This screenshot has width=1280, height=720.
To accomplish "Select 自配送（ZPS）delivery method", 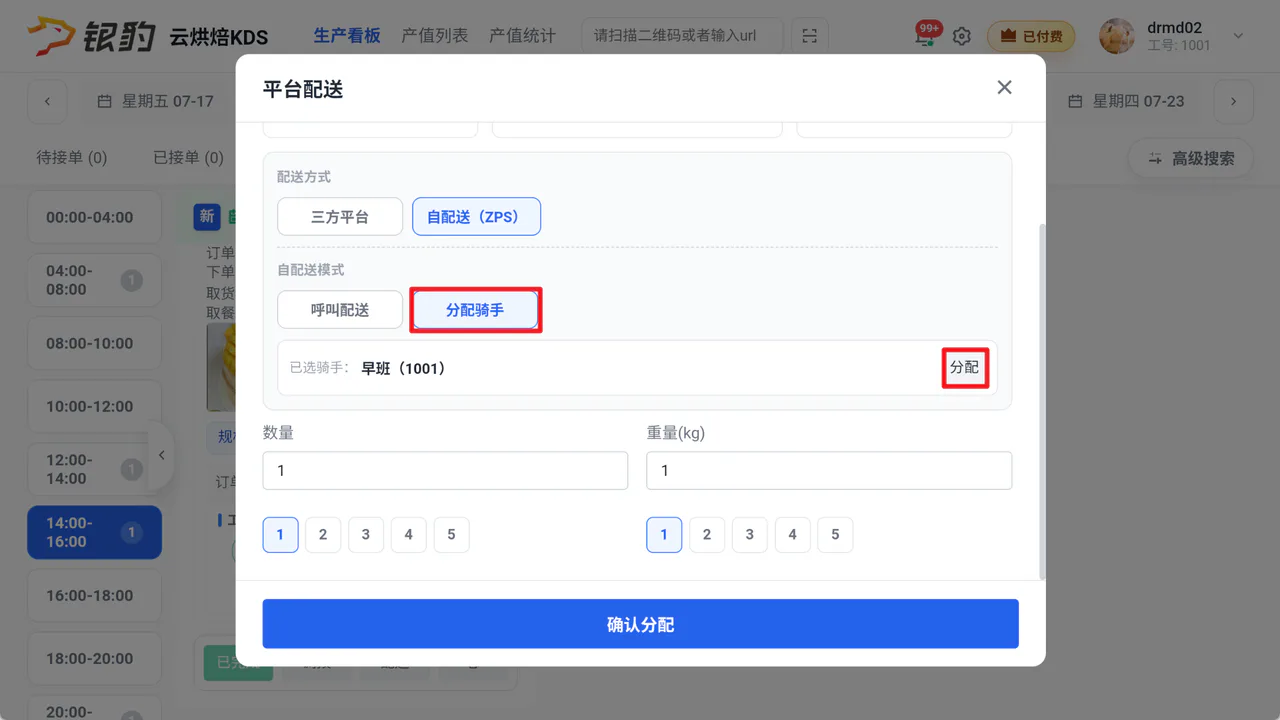I will [476, 217].
